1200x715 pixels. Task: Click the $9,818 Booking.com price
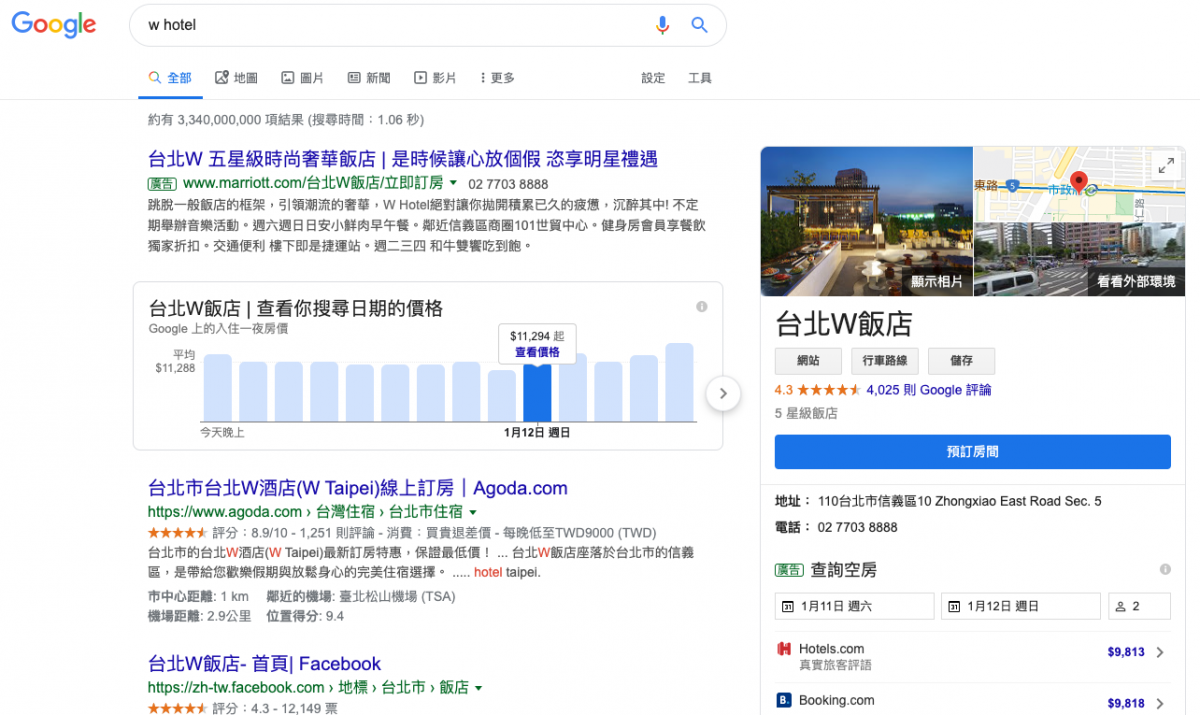click(1126, 704)
